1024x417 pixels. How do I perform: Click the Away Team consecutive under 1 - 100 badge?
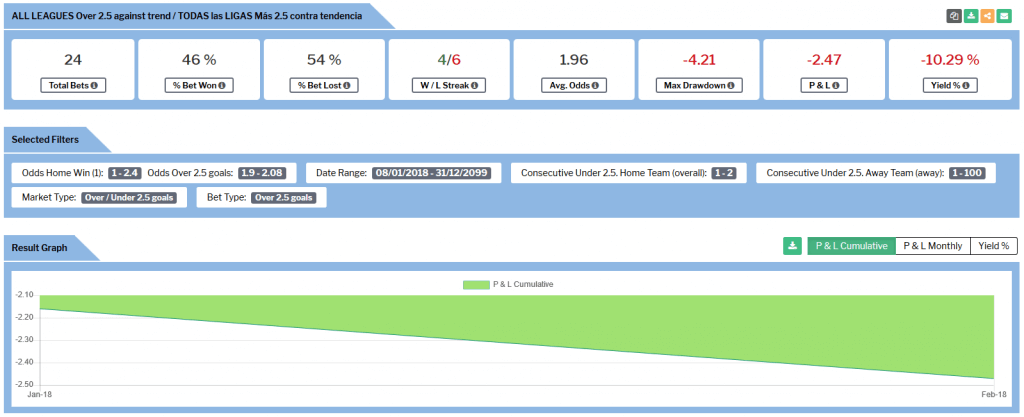(x=969, y=174)
